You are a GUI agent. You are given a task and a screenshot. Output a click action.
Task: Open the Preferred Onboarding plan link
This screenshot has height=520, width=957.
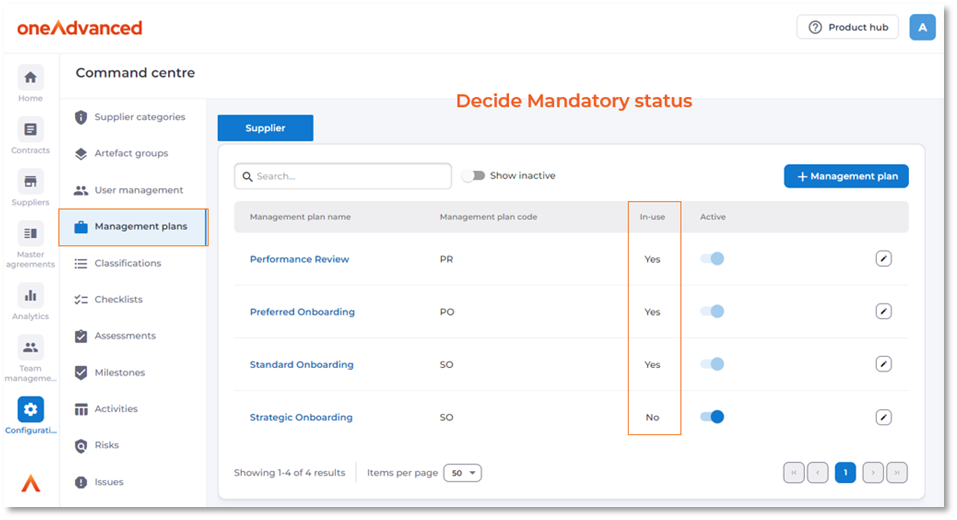click(302, 312)
